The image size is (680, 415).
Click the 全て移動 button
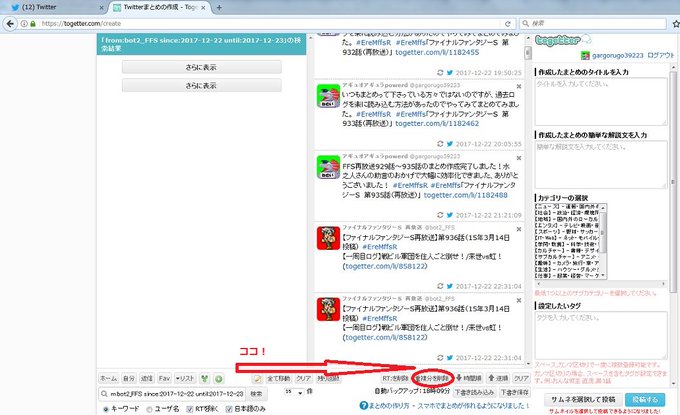pos(278,379)
